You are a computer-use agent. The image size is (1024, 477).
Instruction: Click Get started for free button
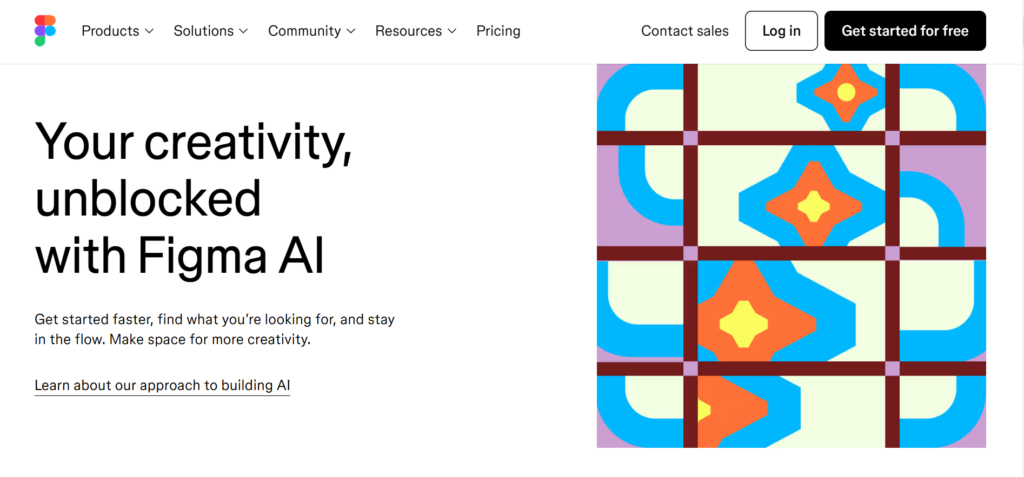[904, 31]
